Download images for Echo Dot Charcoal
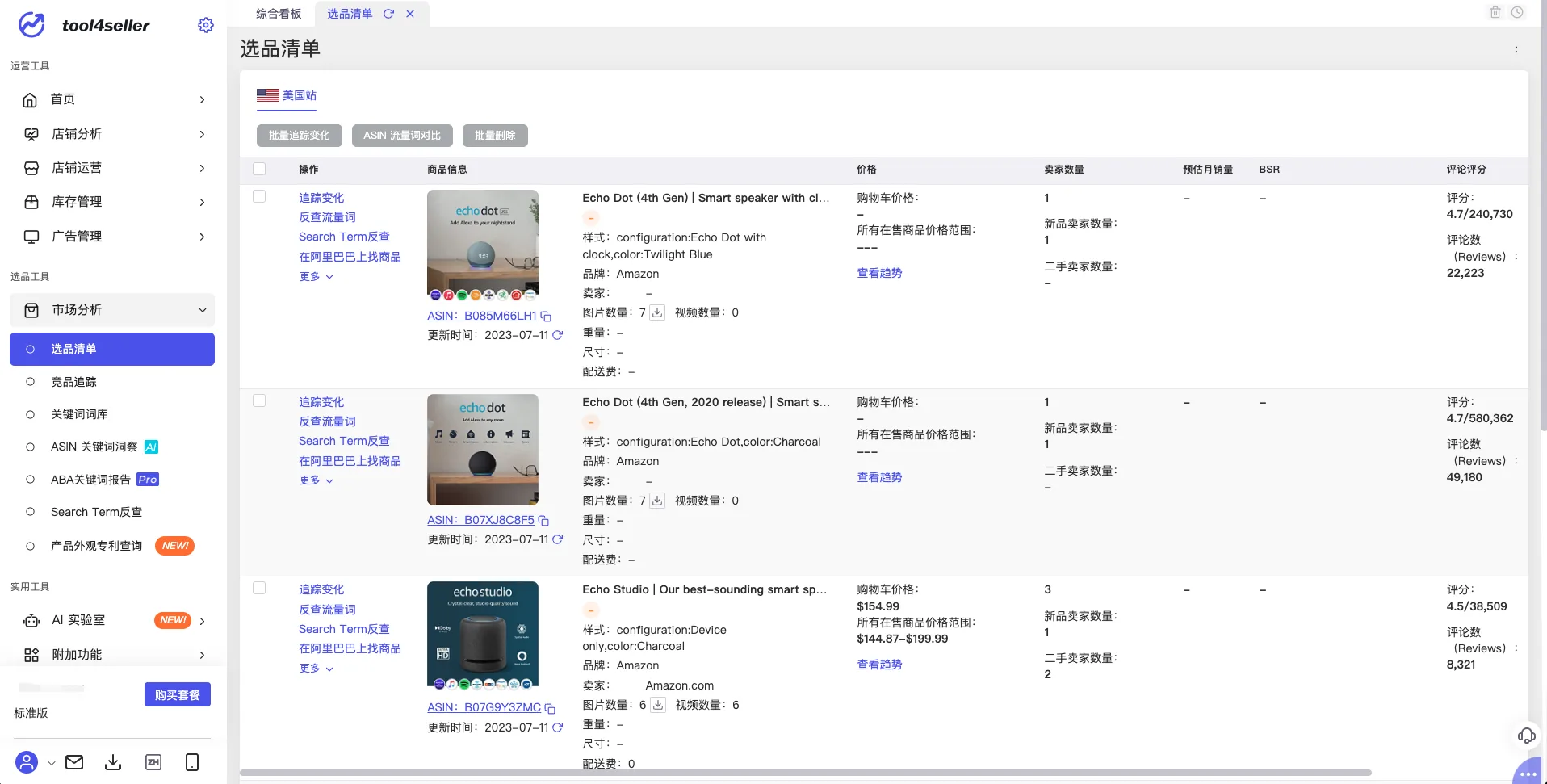The width and height of the screenshot is (1547, 784). click(x=657, y=501)
